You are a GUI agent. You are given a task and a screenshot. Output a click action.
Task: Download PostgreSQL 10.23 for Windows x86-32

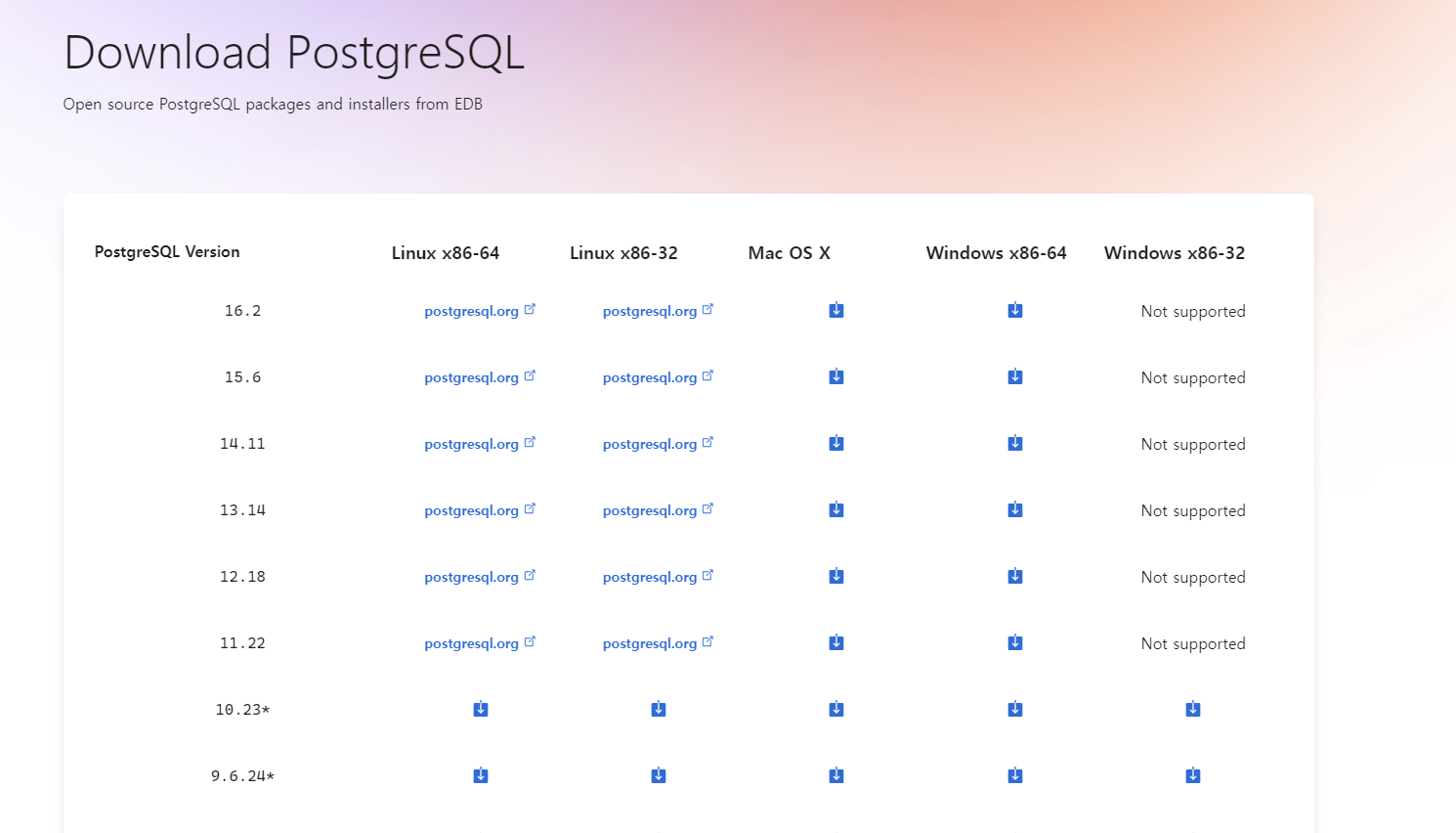(1193, 709)
